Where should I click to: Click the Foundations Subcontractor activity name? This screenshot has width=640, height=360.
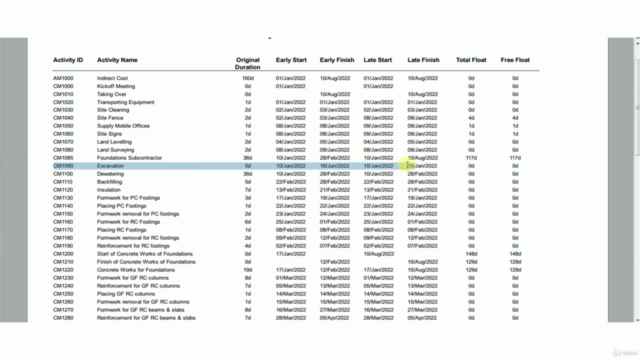tap(129, 158)
